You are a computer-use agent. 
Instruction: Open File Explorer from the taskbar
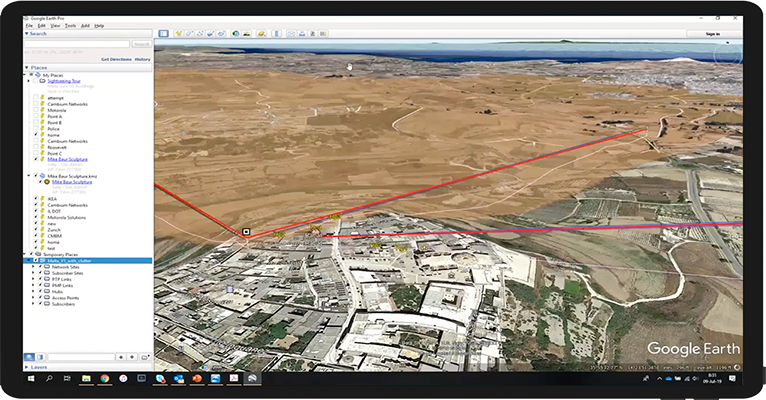tap(86, 378)
